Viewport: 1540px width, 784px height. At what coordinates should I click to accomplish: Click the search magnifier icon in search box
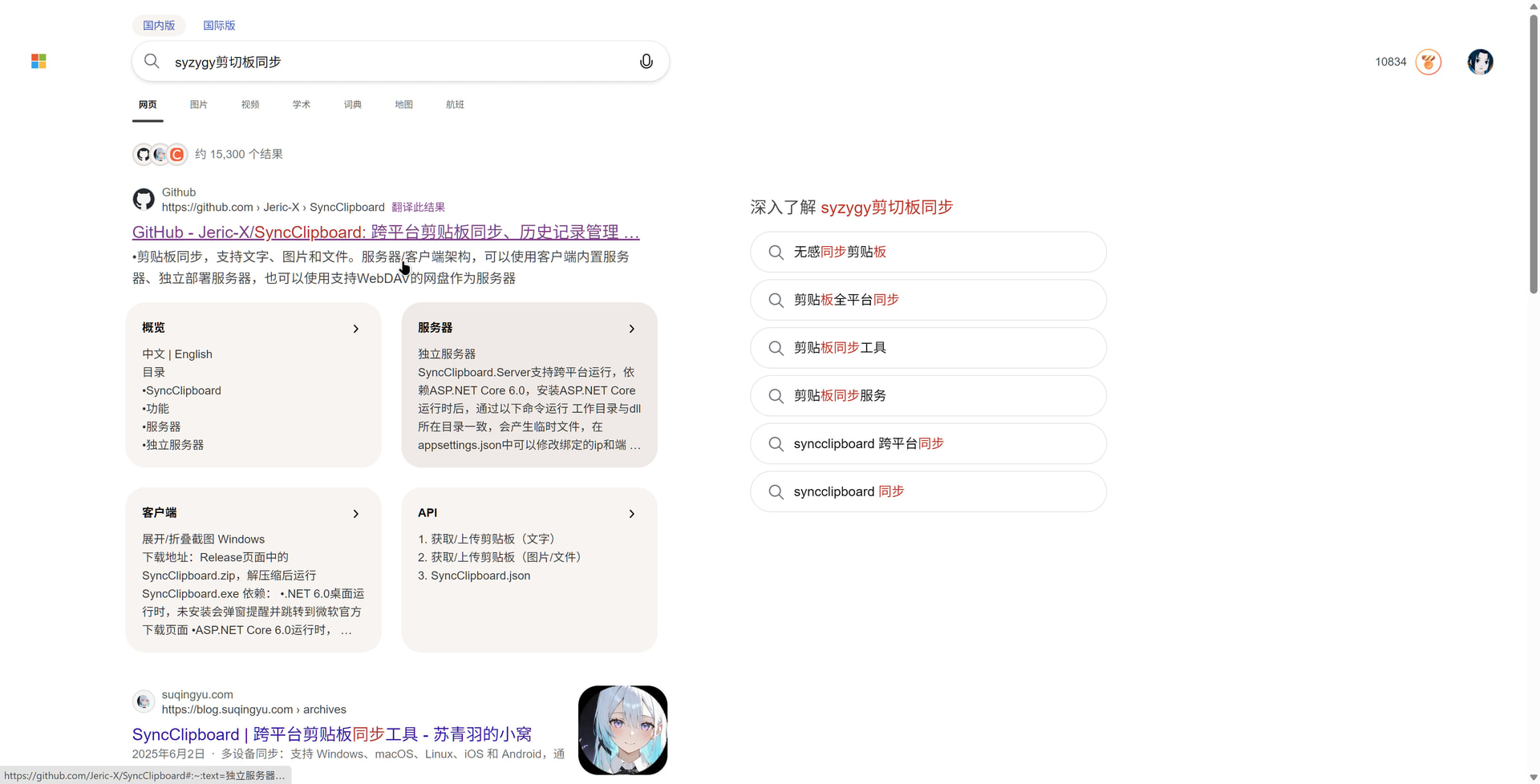click(x=152, y=62)
